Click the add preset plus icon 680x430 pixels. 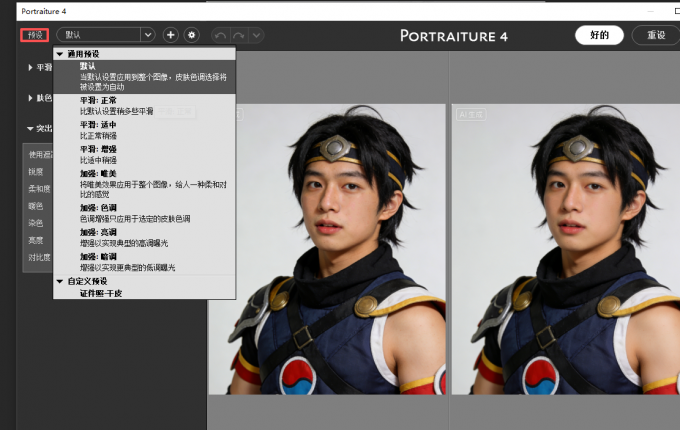[170, 35]
